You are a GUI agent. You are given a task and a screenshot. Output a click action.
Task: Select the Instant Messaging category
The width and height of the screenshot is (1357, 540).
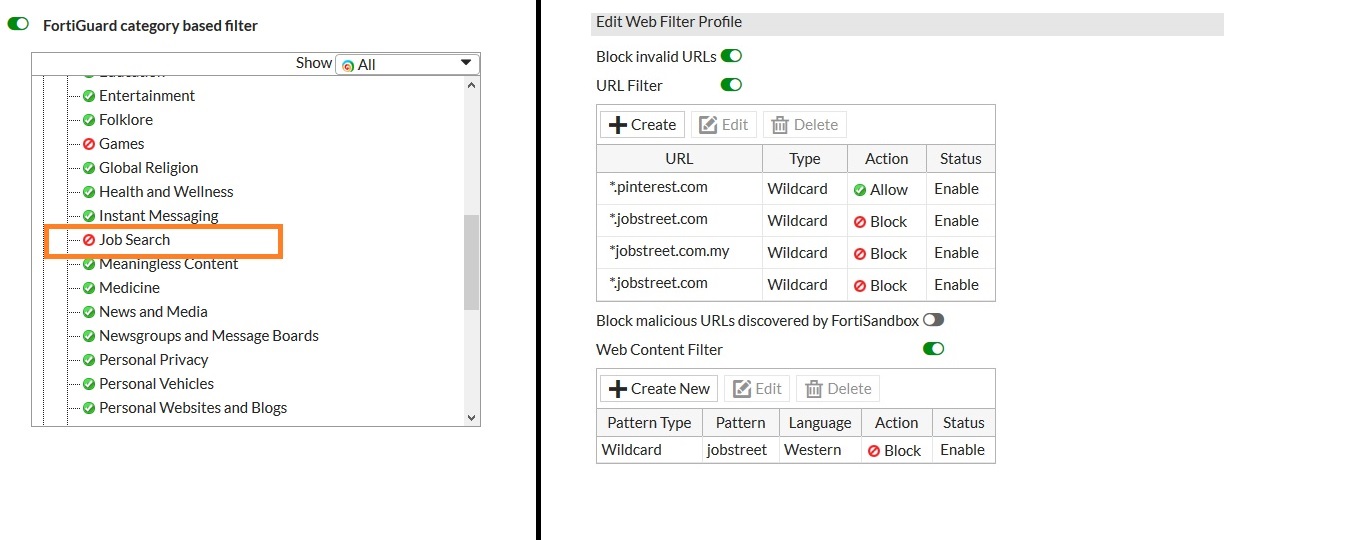pos(158,216)
